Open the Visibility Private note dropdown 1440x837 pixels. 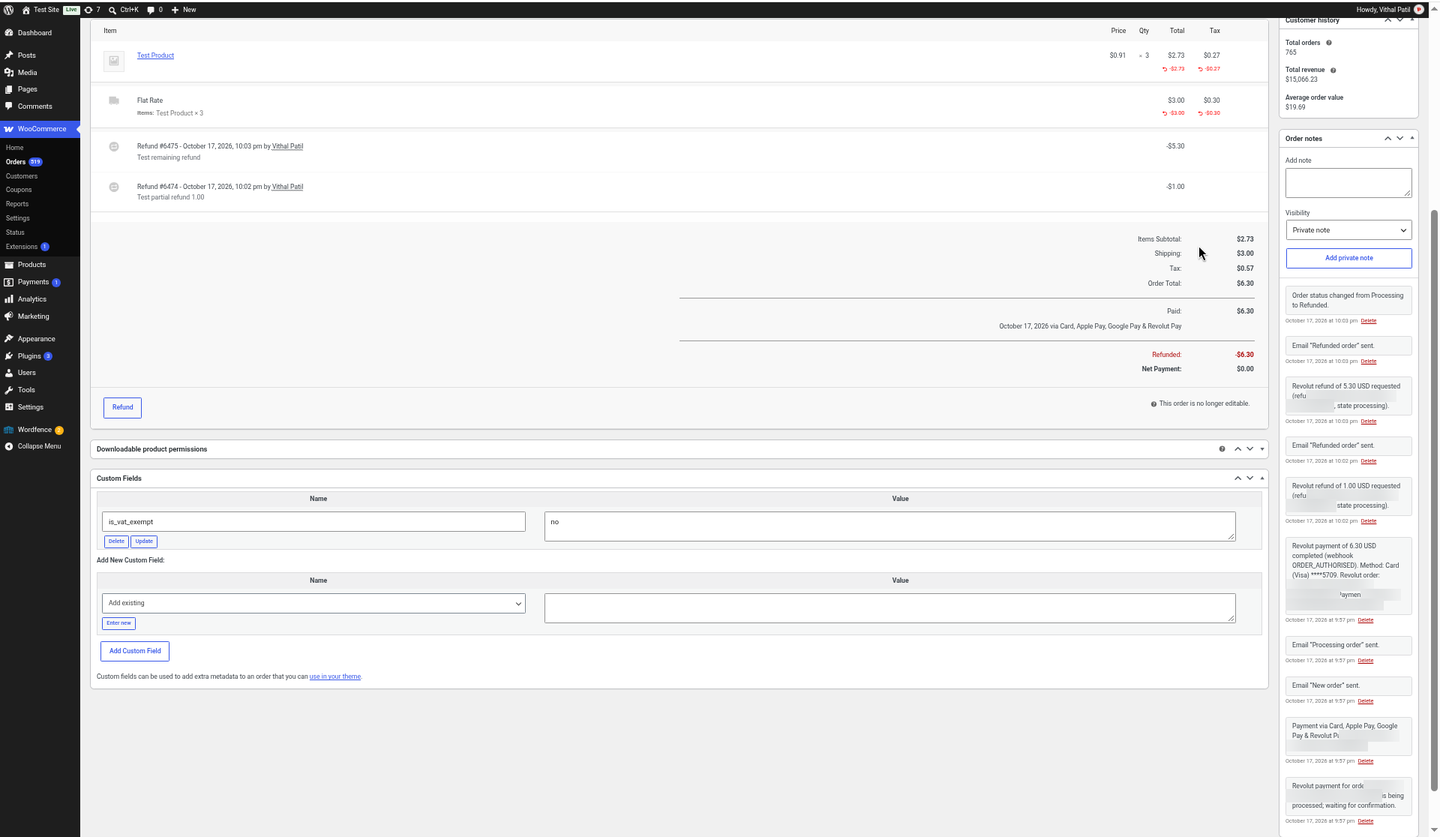(1348, 230)
